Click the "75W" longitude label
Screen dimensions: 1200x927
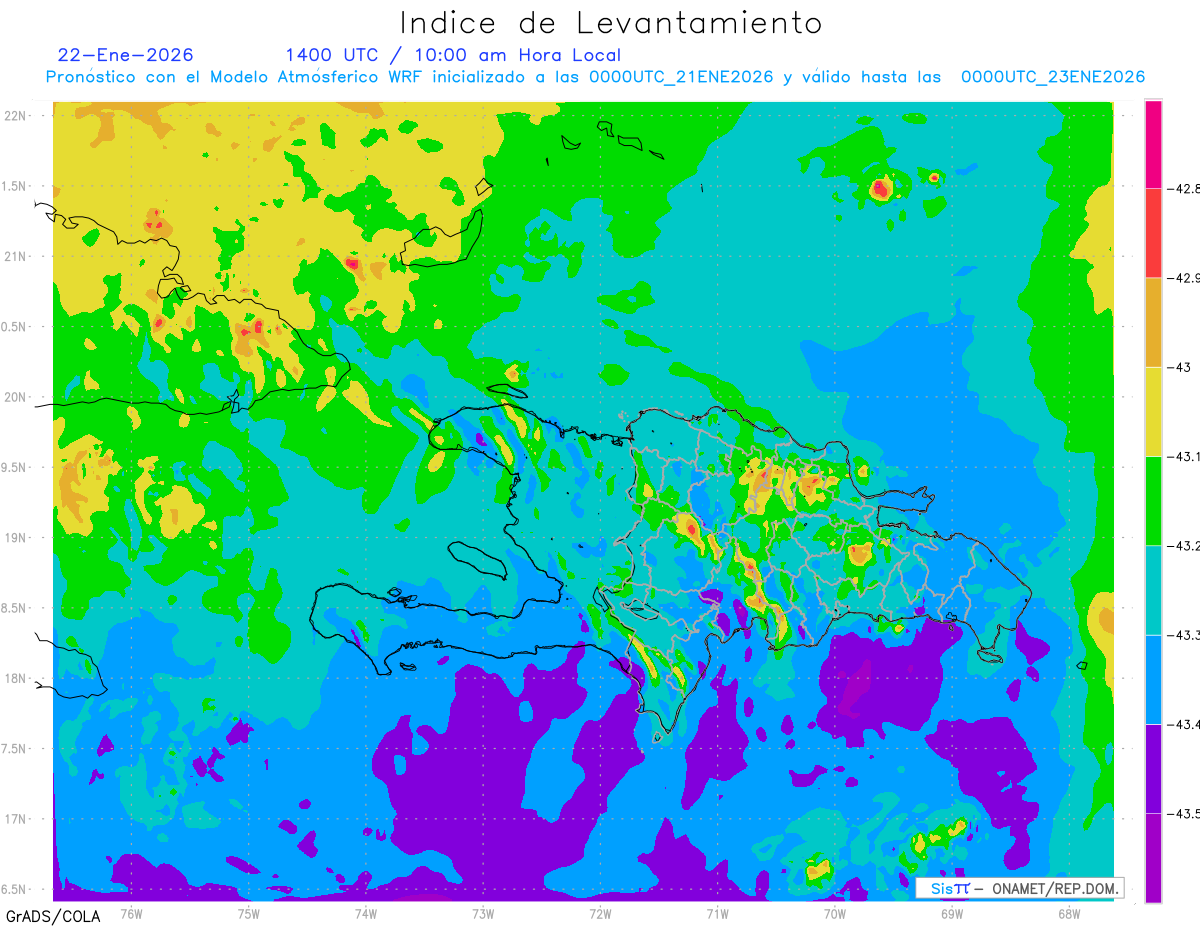click(249, 913)
